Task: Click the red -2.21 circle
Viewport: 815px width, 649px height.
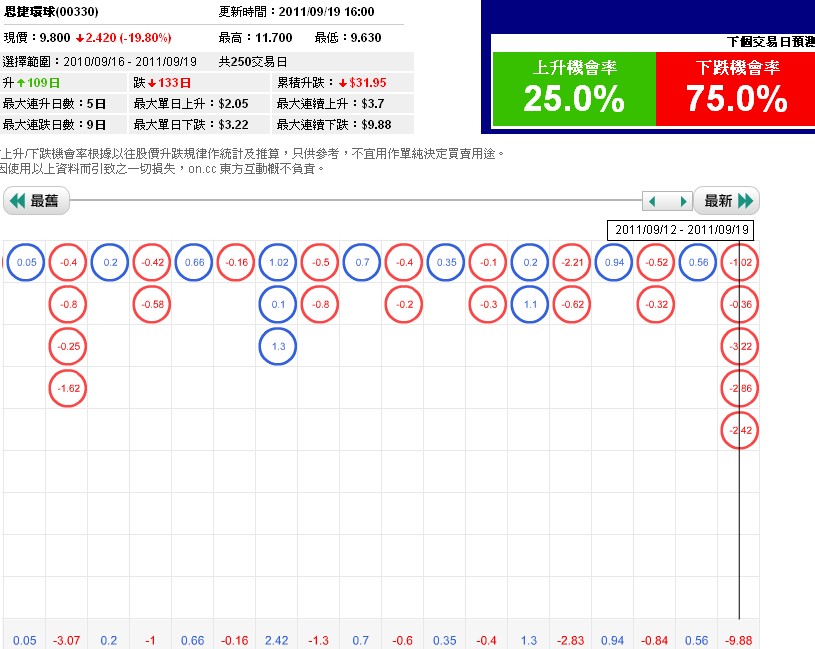Action: pos(573,262)
